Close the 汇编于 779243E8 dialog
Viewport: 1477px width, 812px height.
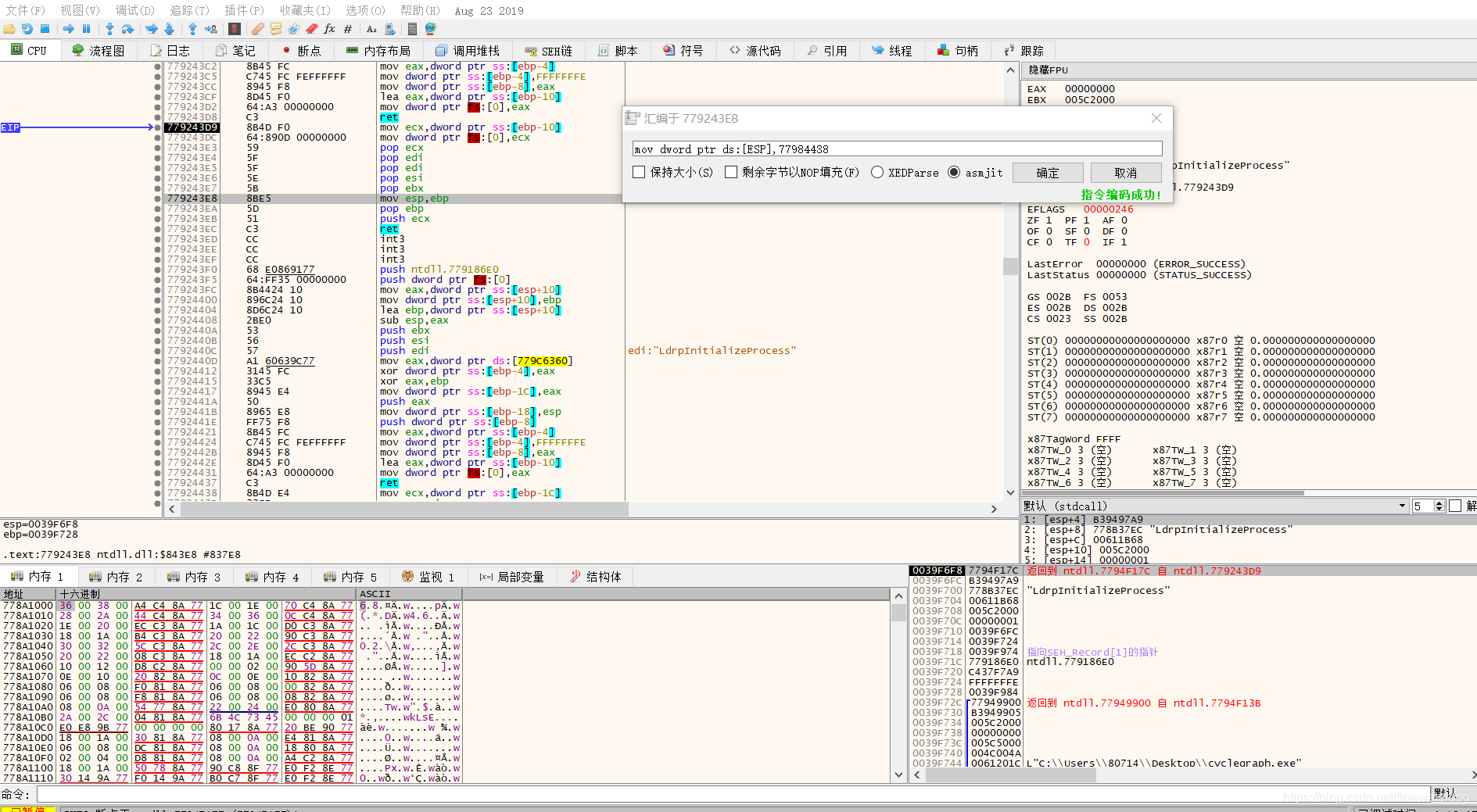pyautogui.click(x=1156, y=118)
